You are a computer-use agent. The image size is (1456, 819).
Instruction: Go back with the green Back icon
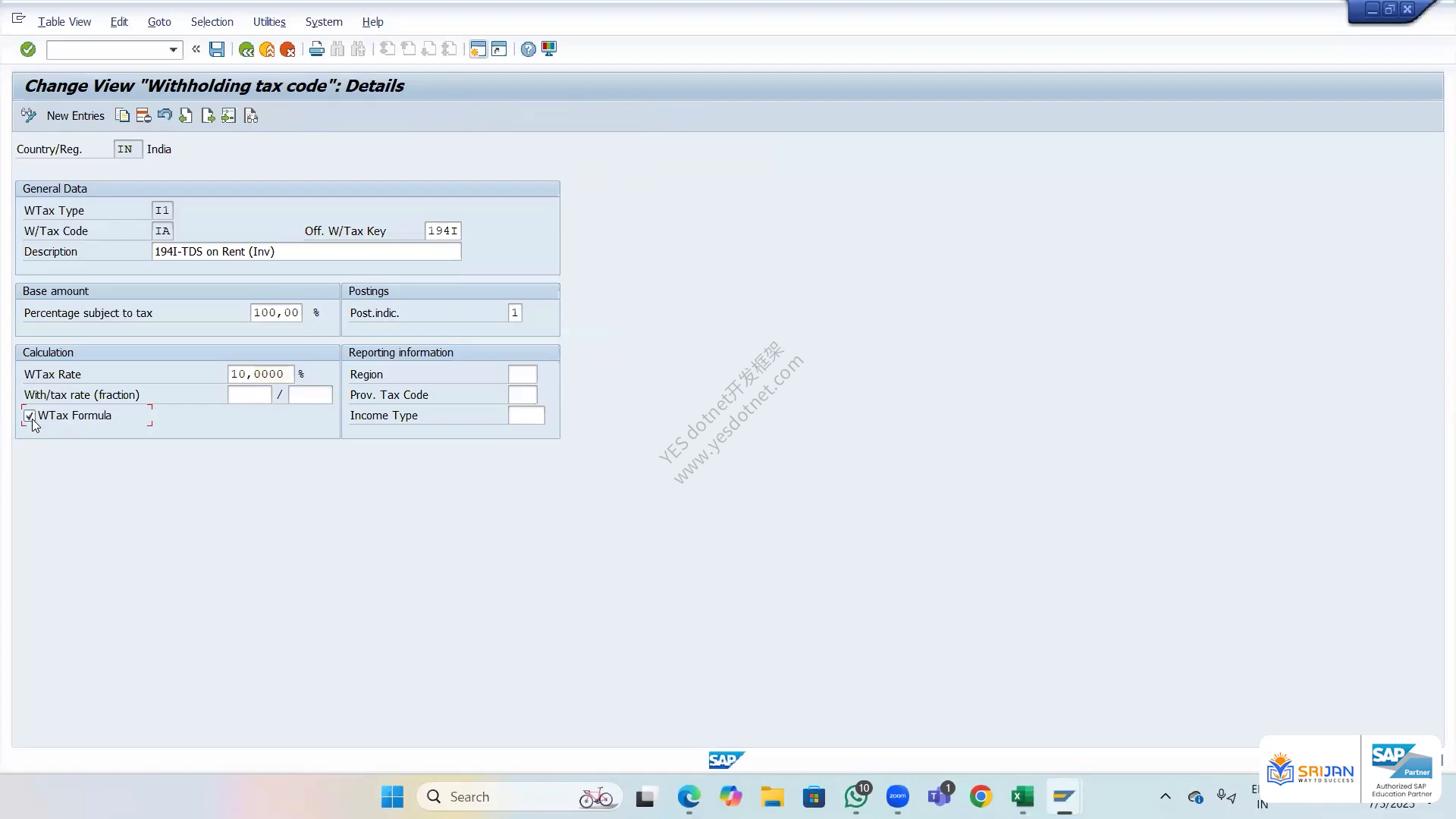246,49
